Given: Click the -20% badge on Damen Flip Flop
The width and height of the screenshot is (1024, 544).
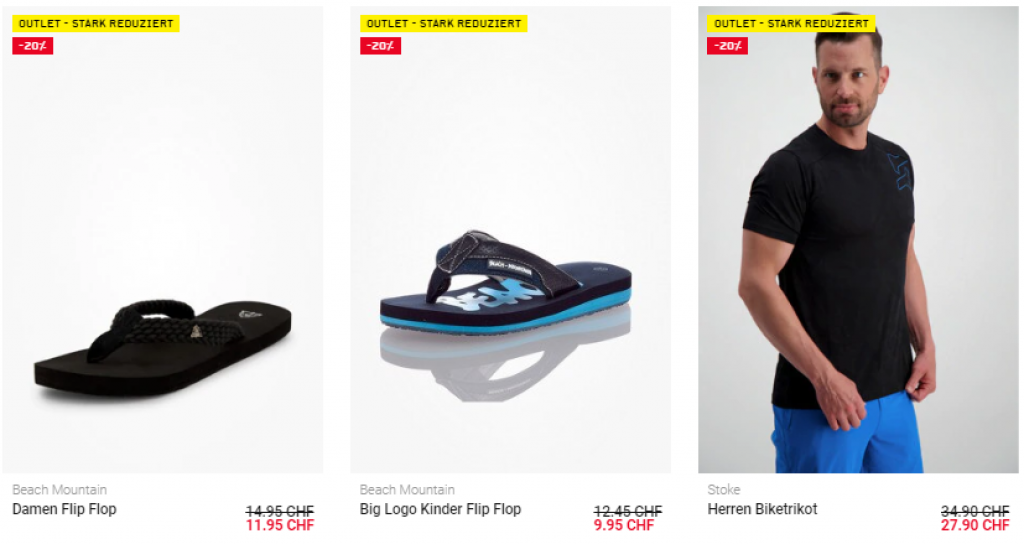Looking at the screenshot, I should coord(33,46).
